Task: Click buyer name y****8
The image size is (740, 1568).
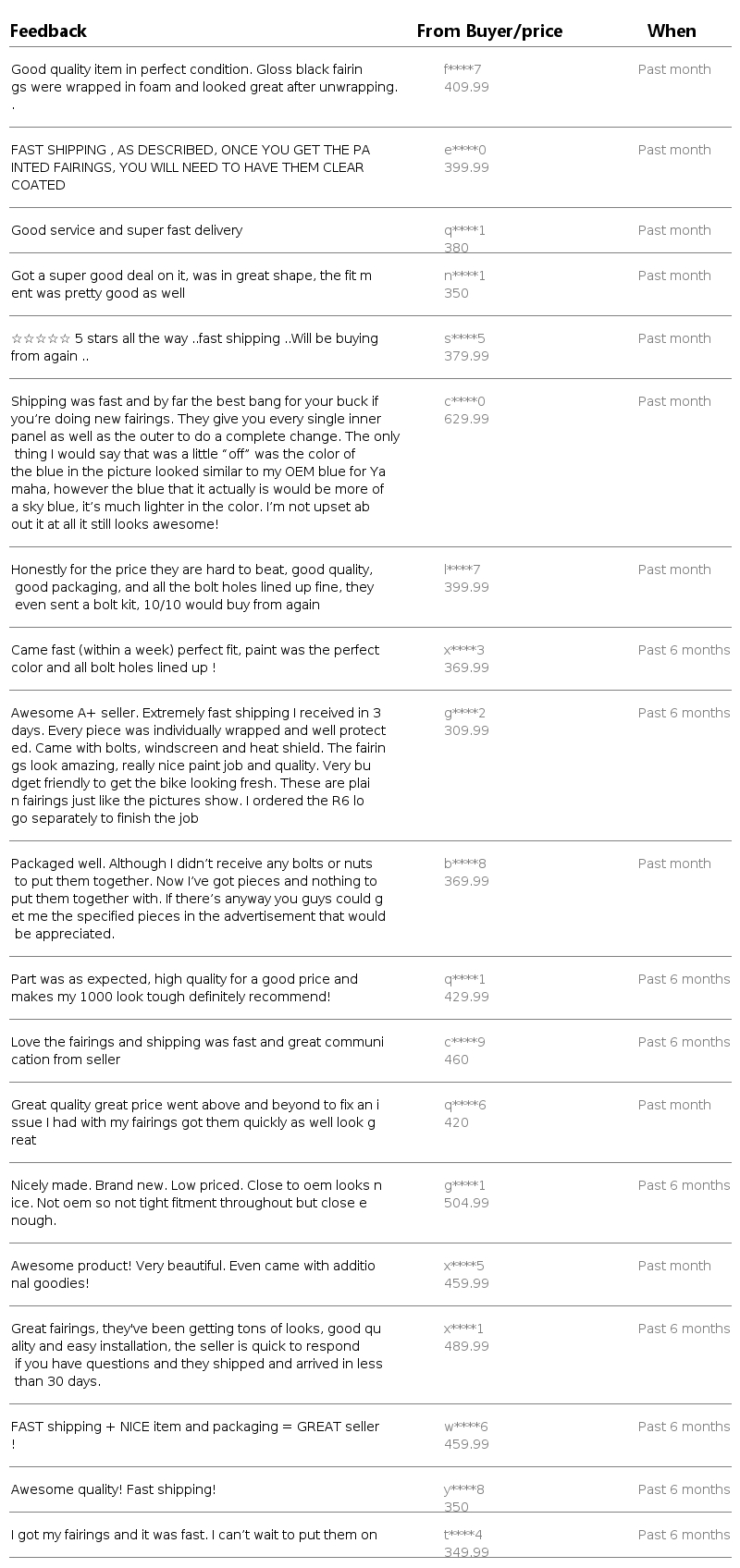Action: click(x=464, y=1489)
